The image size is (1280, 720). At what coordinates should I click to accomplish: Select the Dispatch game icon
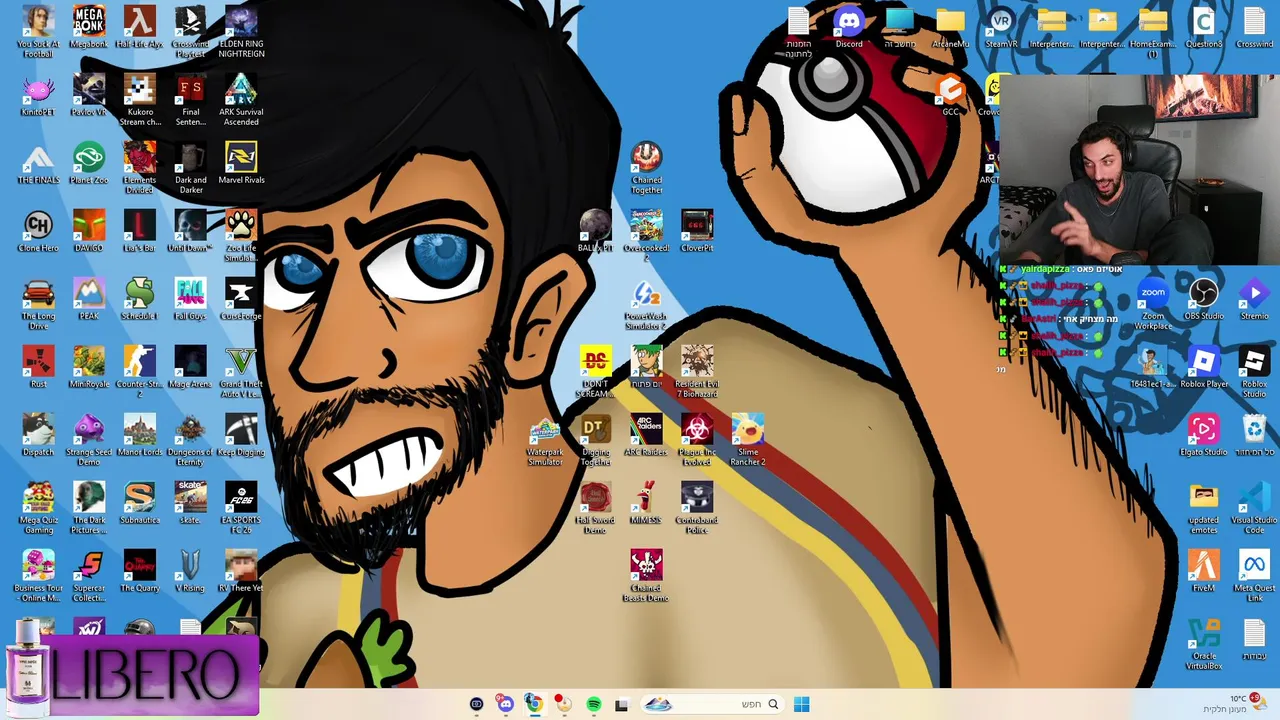(38, 435)
